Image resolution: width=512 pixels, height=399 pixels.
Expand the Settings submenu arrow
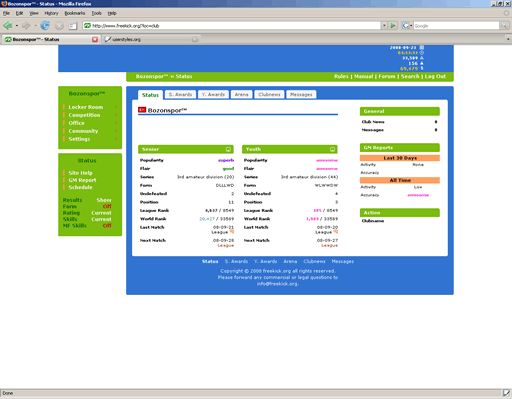[116, 139]
